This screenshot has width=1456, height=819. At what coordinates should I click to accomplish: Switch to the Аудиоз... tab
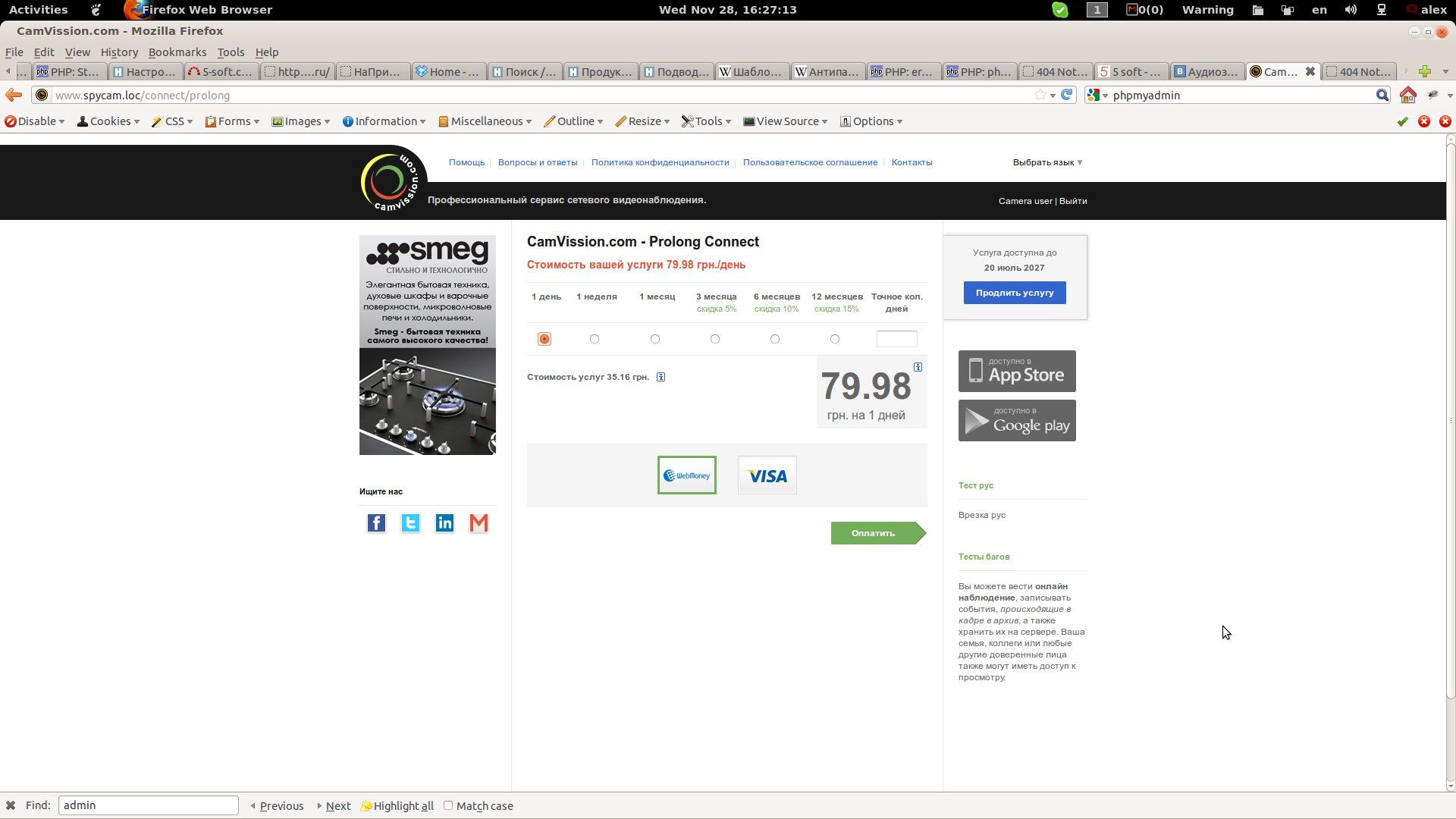(1207, 71)
